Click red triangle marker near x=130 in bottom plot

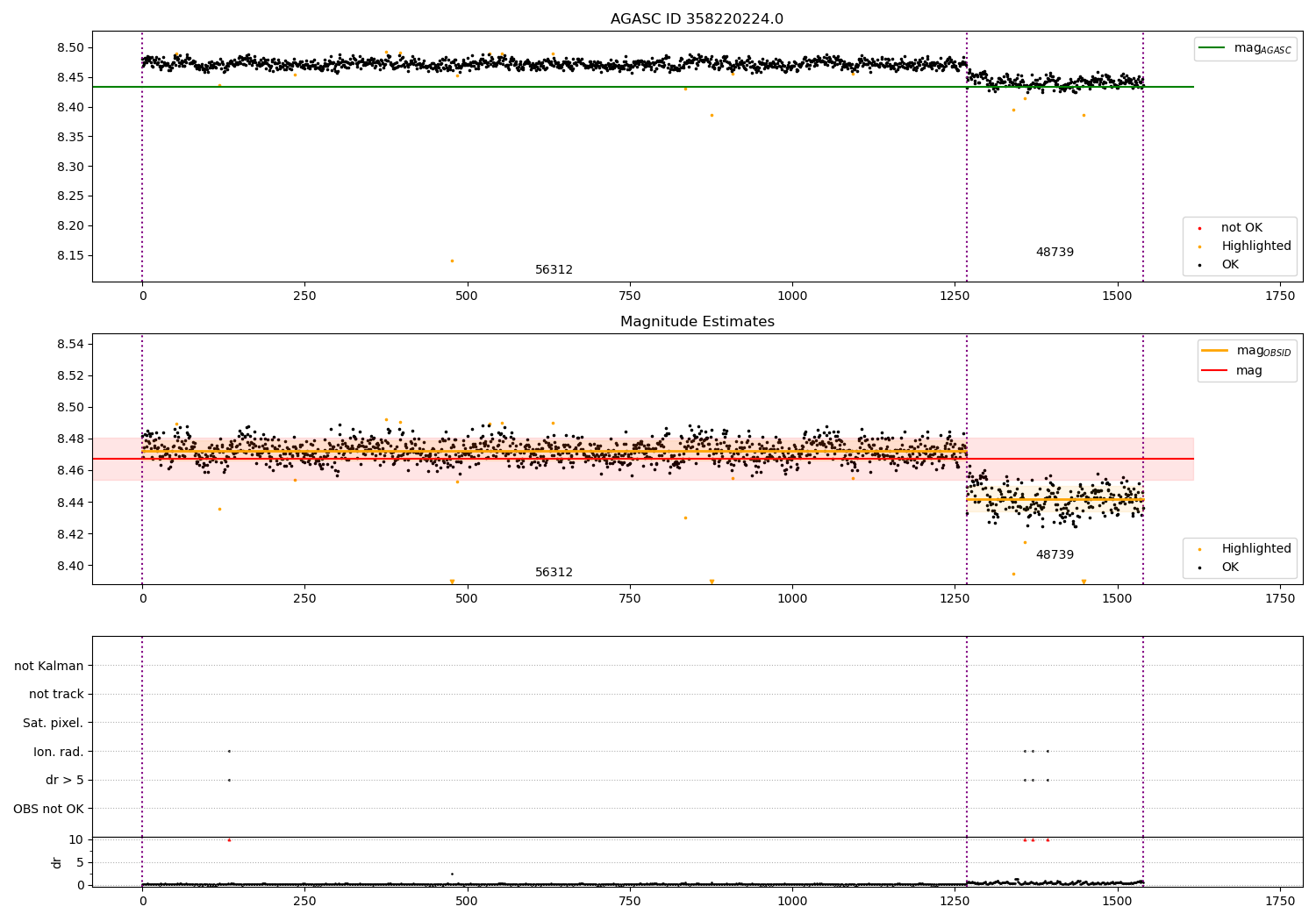(x=229, y=839)
